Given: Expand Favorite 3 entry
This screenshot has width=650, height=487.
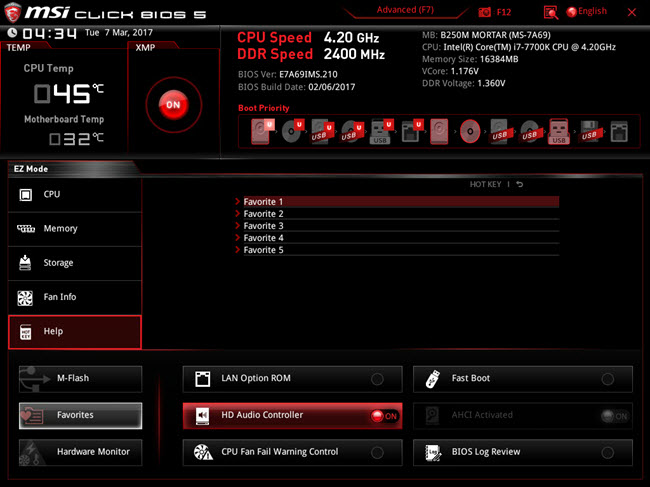Looking at the screenshot, I should pyautogui.click(x=265, y=226).
